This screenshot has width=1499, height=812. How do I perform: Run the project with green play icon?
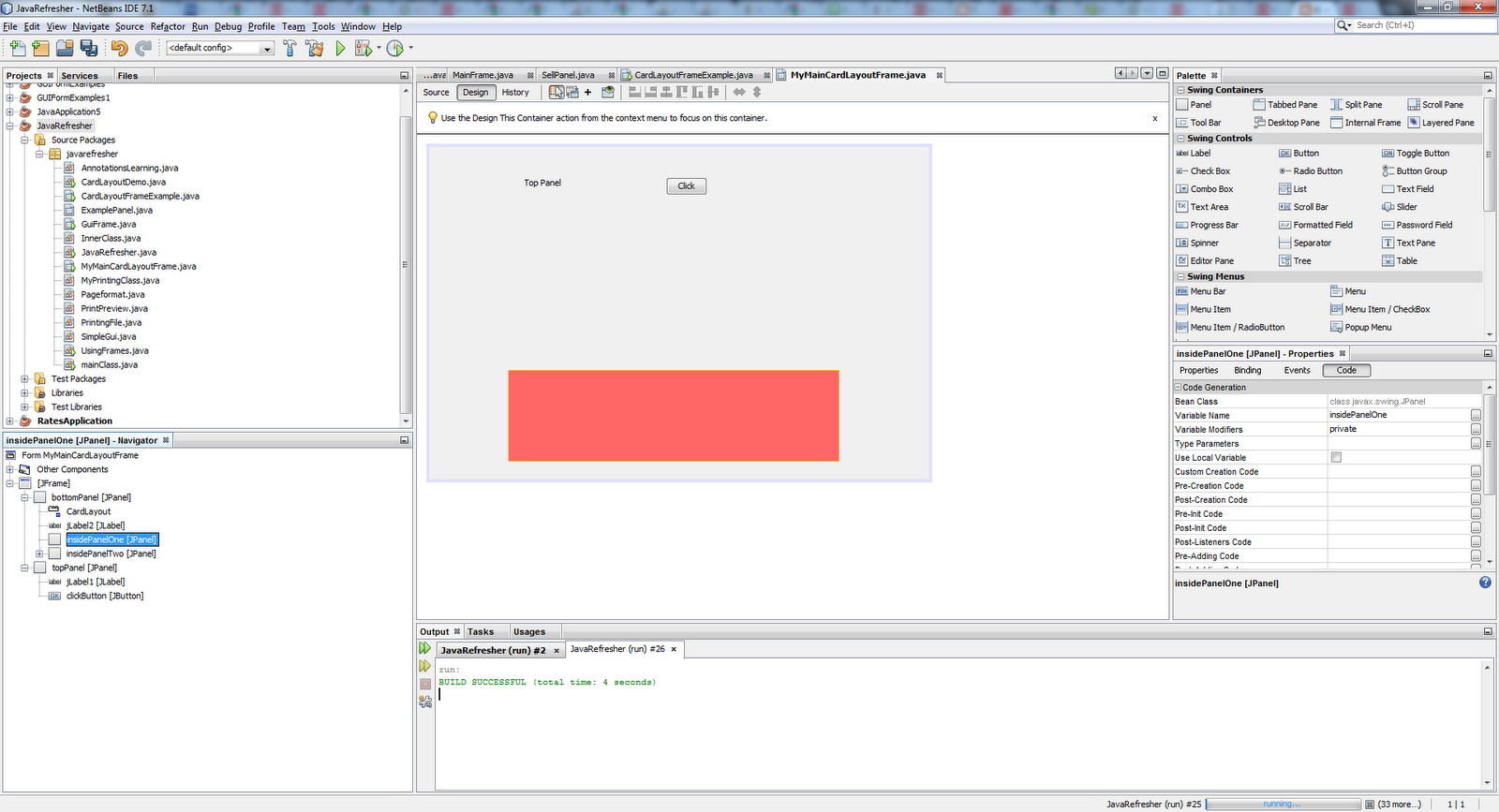pyautogui.click(x=341, y=48)
